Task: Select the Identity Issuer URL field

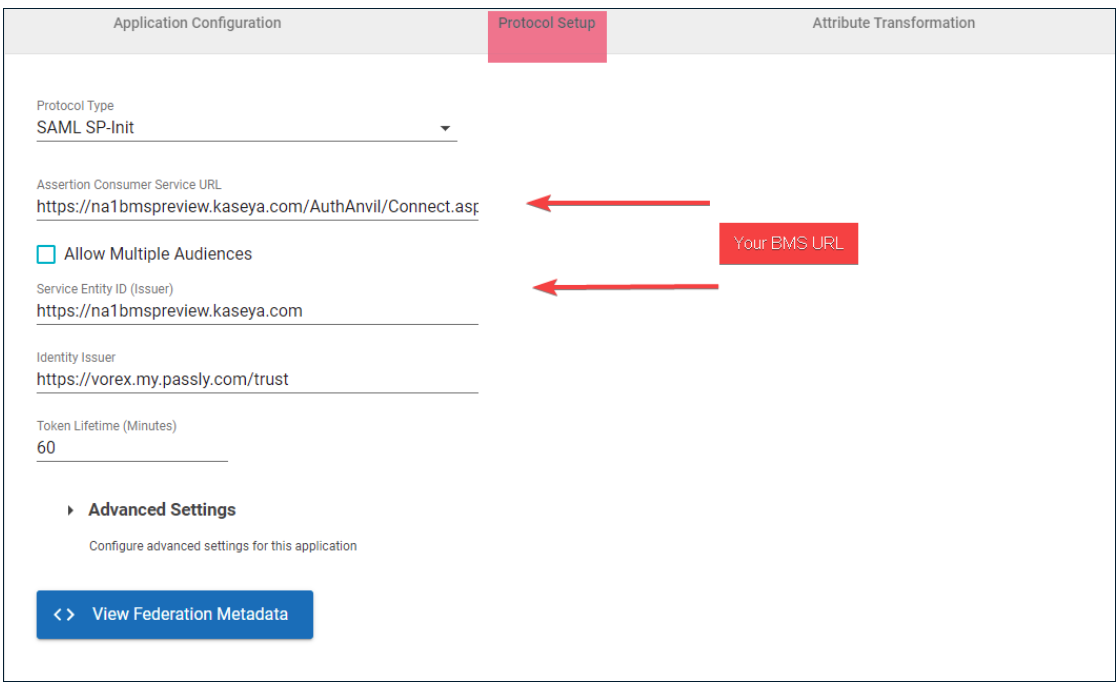Action: coord(257,380)
